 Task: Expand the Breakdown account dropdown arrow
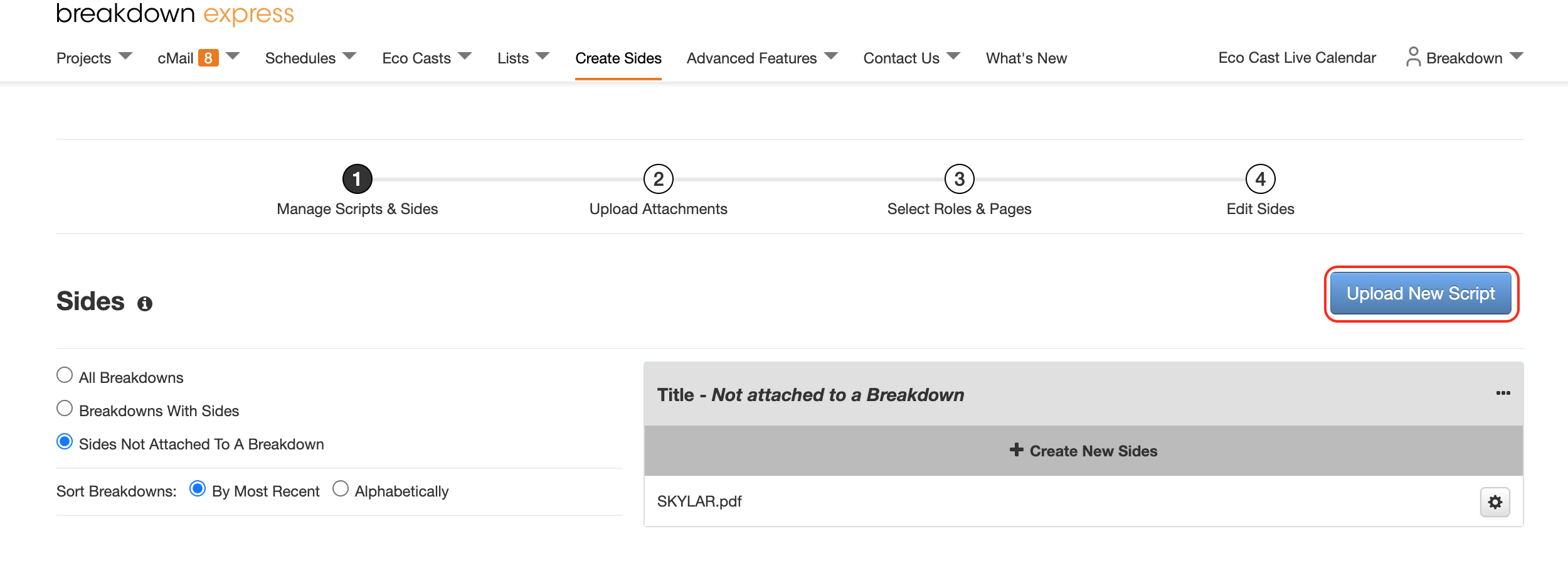pos(1517,56)
